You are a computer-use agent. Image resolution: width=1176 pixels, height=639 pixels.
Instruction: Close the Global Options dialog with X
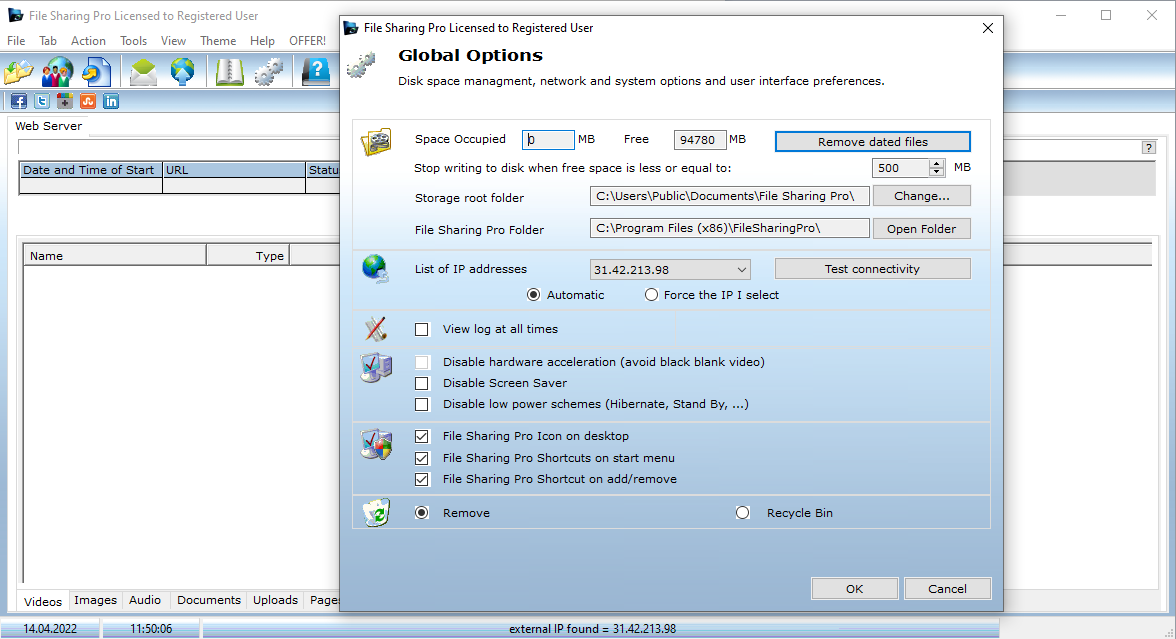[x=988, y=28]
